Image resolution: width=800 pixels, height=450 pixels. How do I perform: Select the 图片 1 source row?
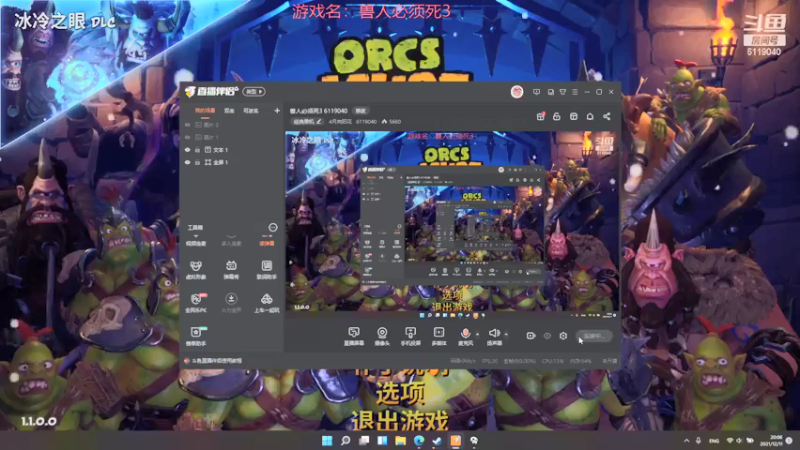click(232, 137)
